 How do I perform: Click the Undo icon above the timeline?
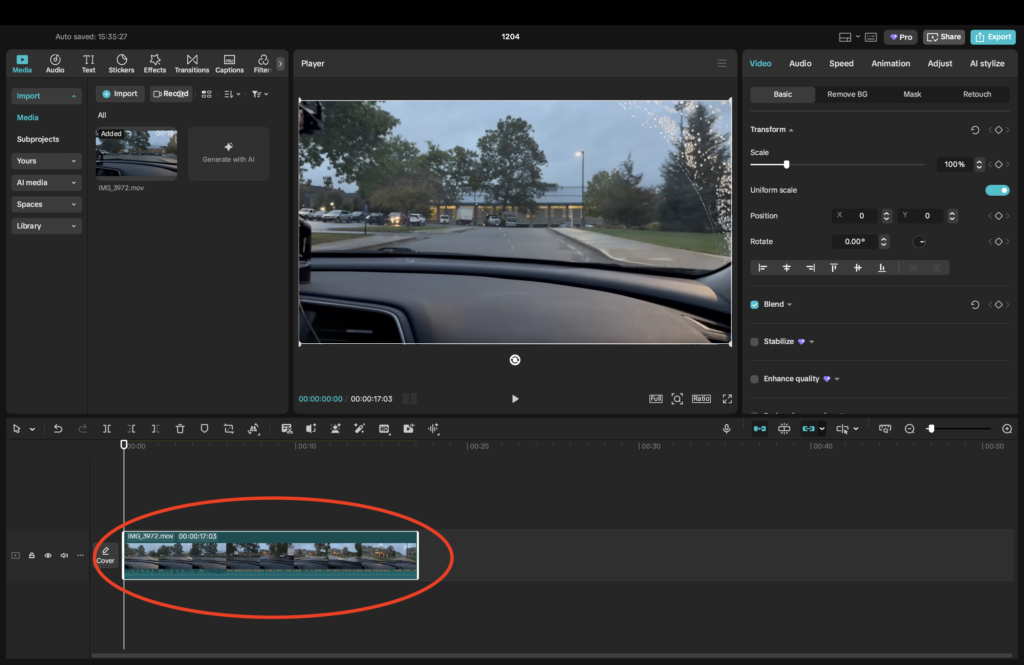pyautogui.click(x=59, y=428)
